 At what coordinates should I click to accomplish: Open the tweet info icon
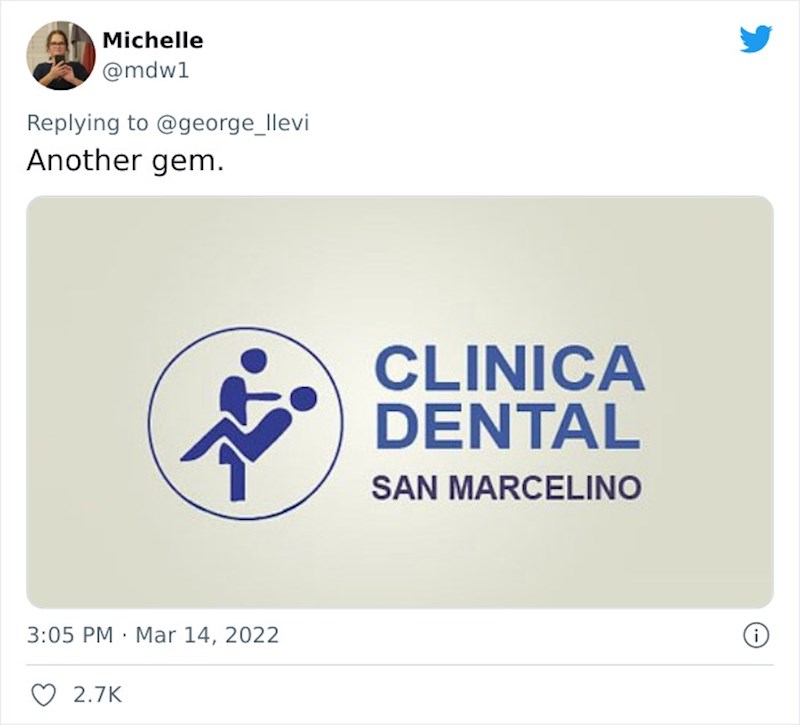click(757, 635)
